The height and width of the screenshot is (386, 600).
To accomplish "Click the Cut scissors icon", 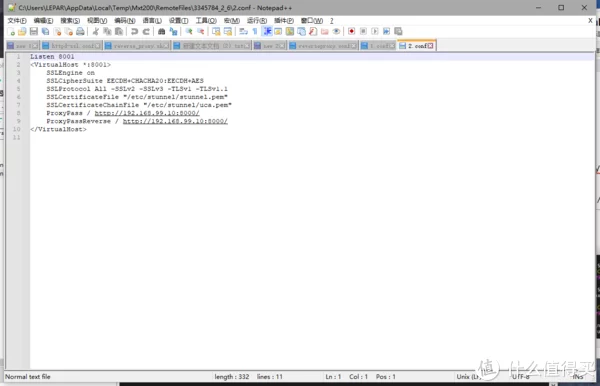I will click(96, 31).
